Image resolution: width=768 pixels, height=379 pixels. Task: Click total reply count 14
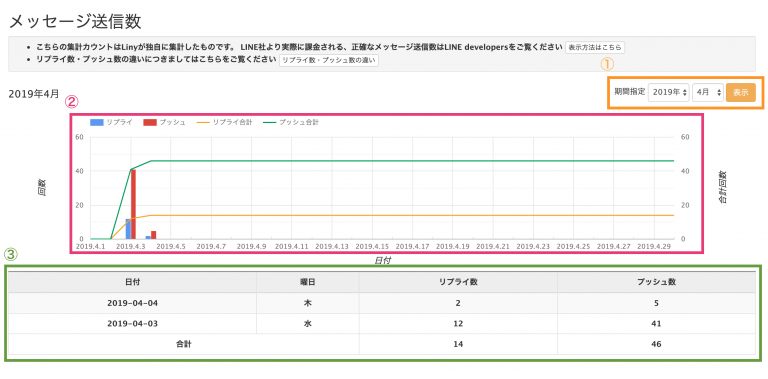pyautogui.click(x=458, y=344)
